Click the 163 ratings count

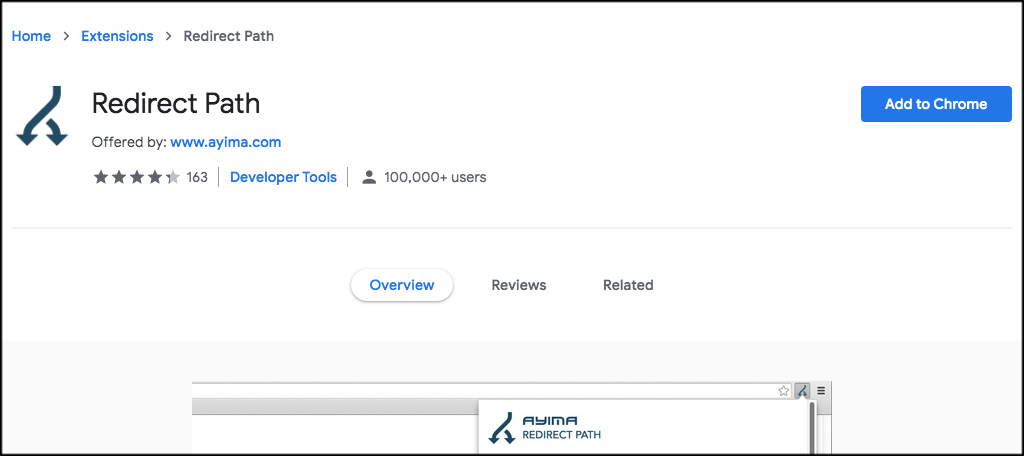point(197,177)
